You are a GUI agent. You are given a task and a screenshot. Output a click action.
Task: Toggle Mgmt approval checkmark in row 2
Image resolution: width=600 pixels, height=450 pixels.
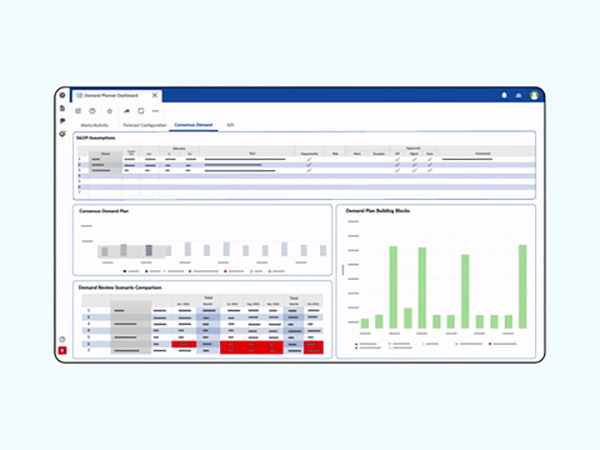414,165
